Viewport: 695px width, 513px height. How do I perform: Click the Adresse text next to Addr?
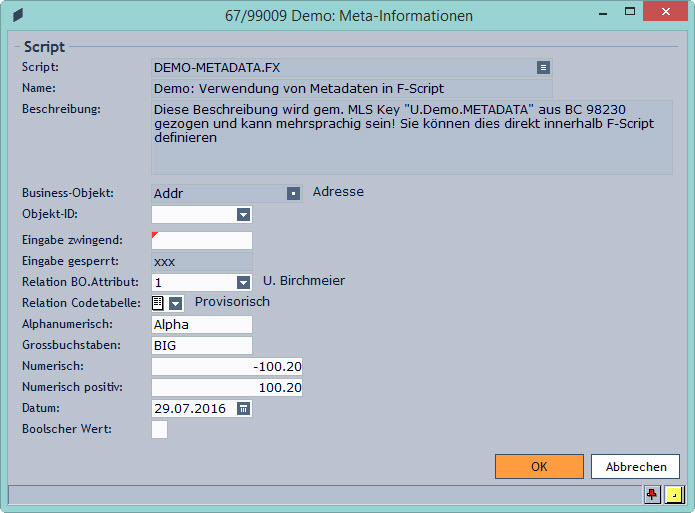pyautogui.click(x=338, y=192)
